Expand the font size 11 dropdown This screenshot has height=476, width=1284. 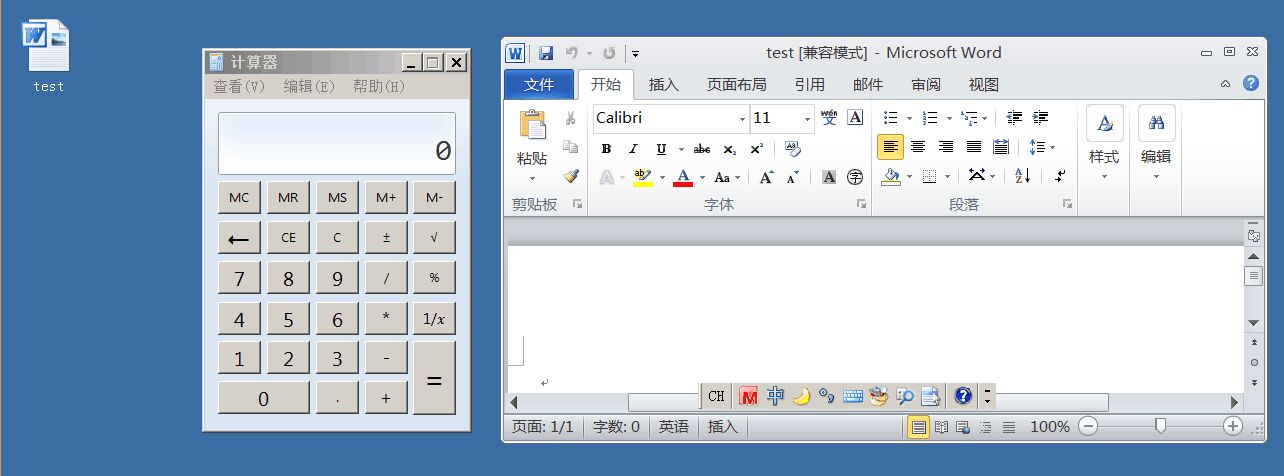pyautogui.click(x=807, y=118)
